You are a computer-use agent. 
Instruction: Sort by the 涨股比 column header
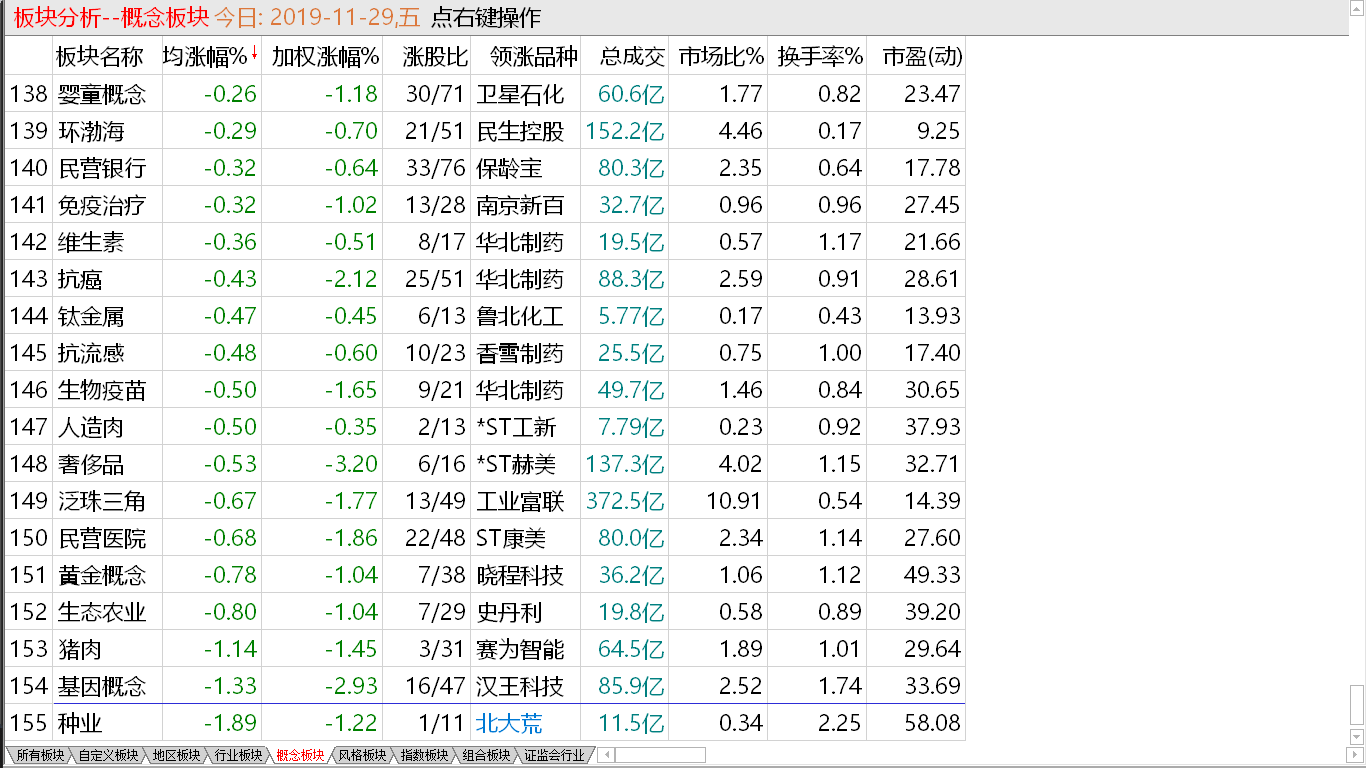click(435, 57)
